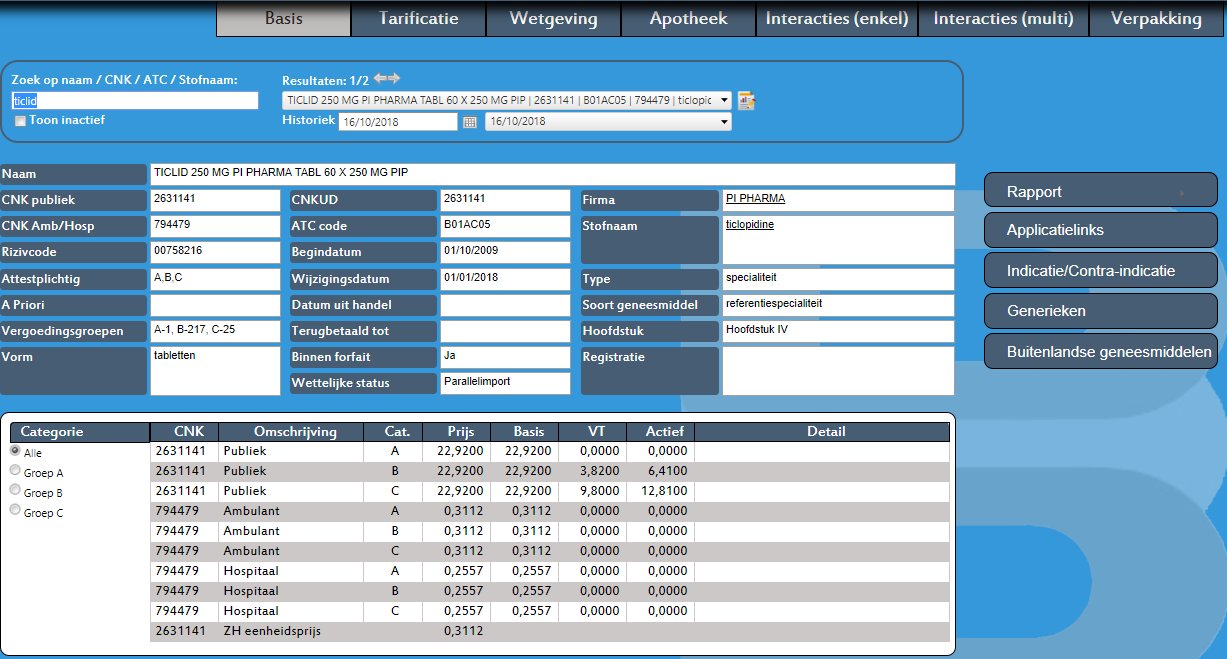Click the Rapport button
Viewport: 1227px width, 659px height.
[1101, 191]
